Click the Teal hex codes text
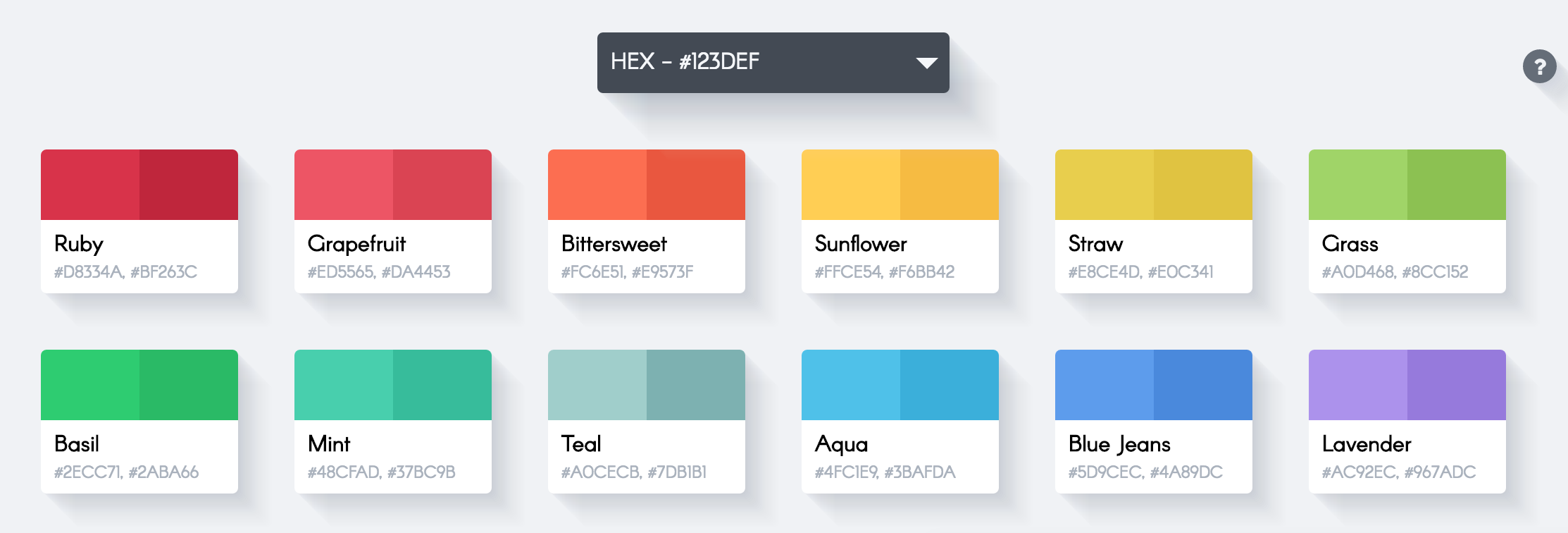The width and height of the screenshot is (1568, 533). click(x=633, y=472)
